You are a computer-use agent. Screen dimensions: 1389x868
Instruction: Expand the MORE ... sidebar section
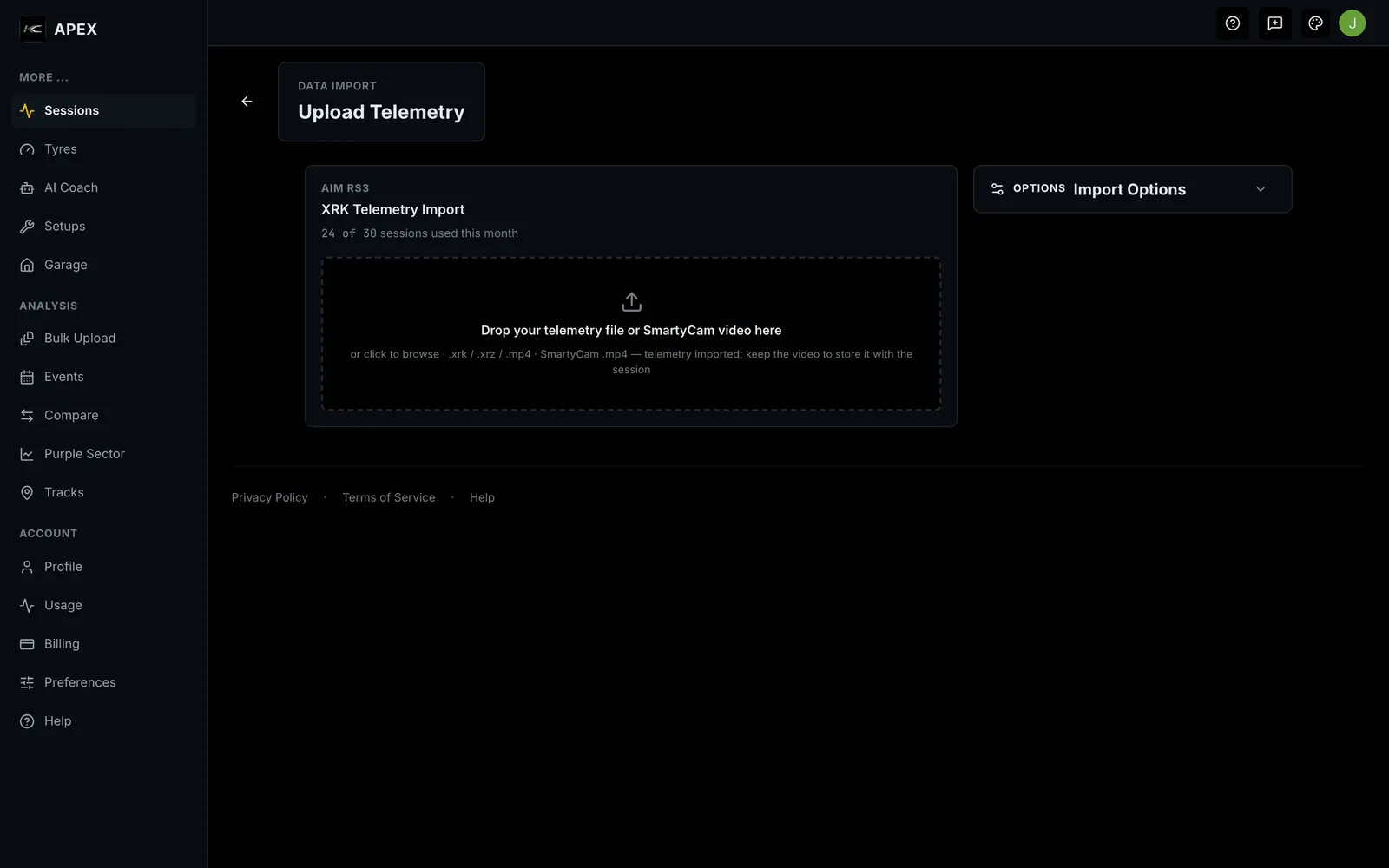tap(44, 77)
